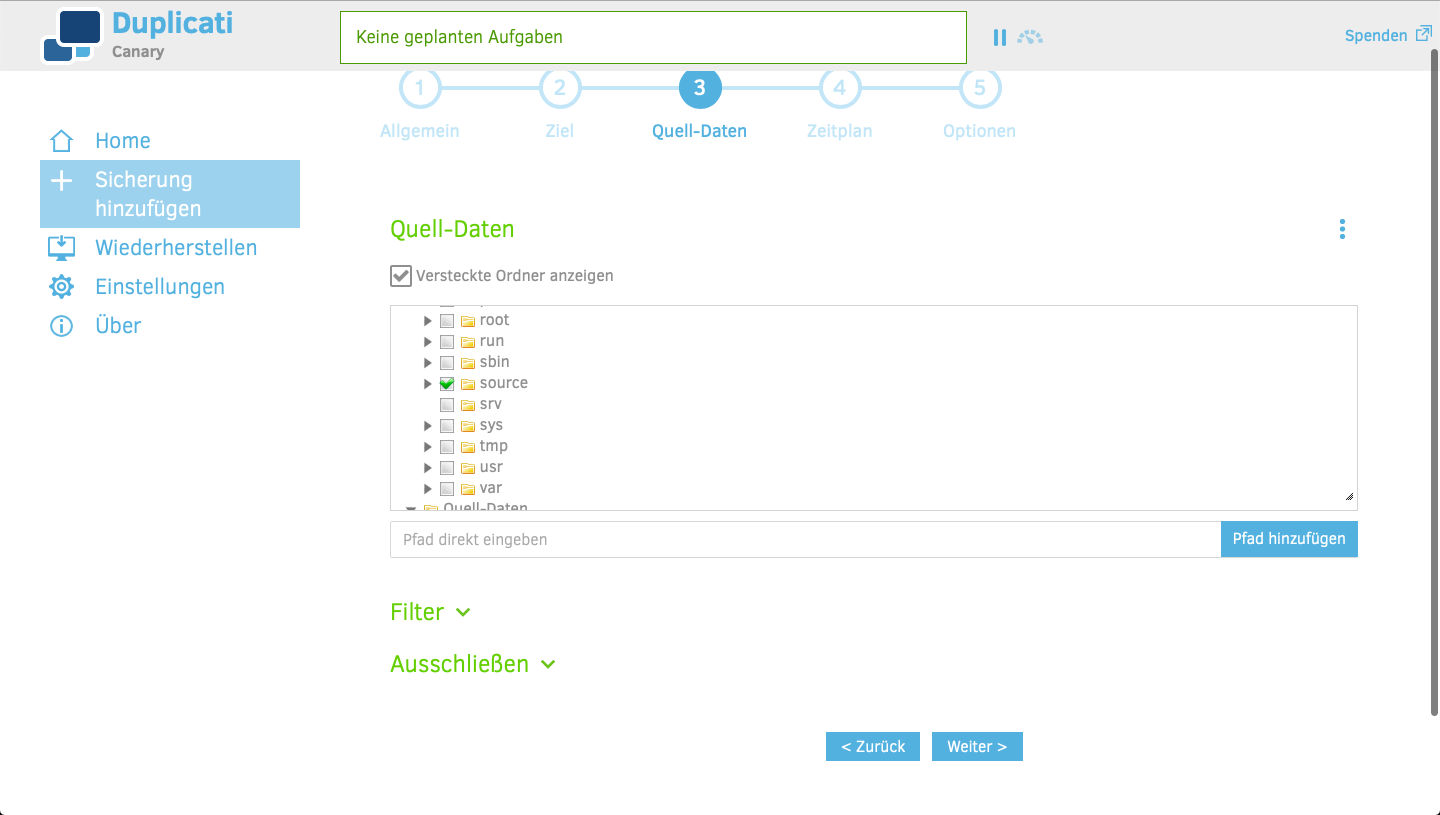
Task: Toggle Versteckte Ordner anzeigen checkbox
Action: (x=401, y=276)
